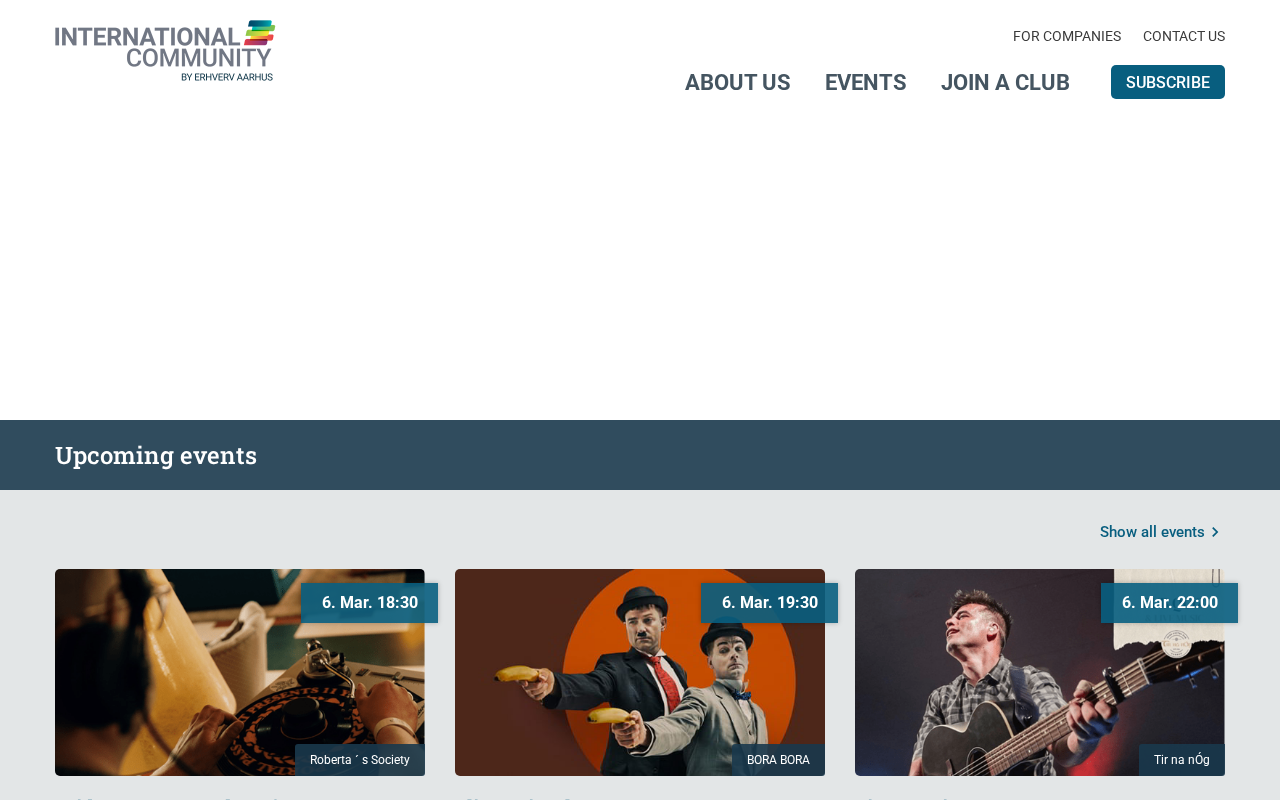
Task: Select the BORA BORA venue label
Action: 778,760
